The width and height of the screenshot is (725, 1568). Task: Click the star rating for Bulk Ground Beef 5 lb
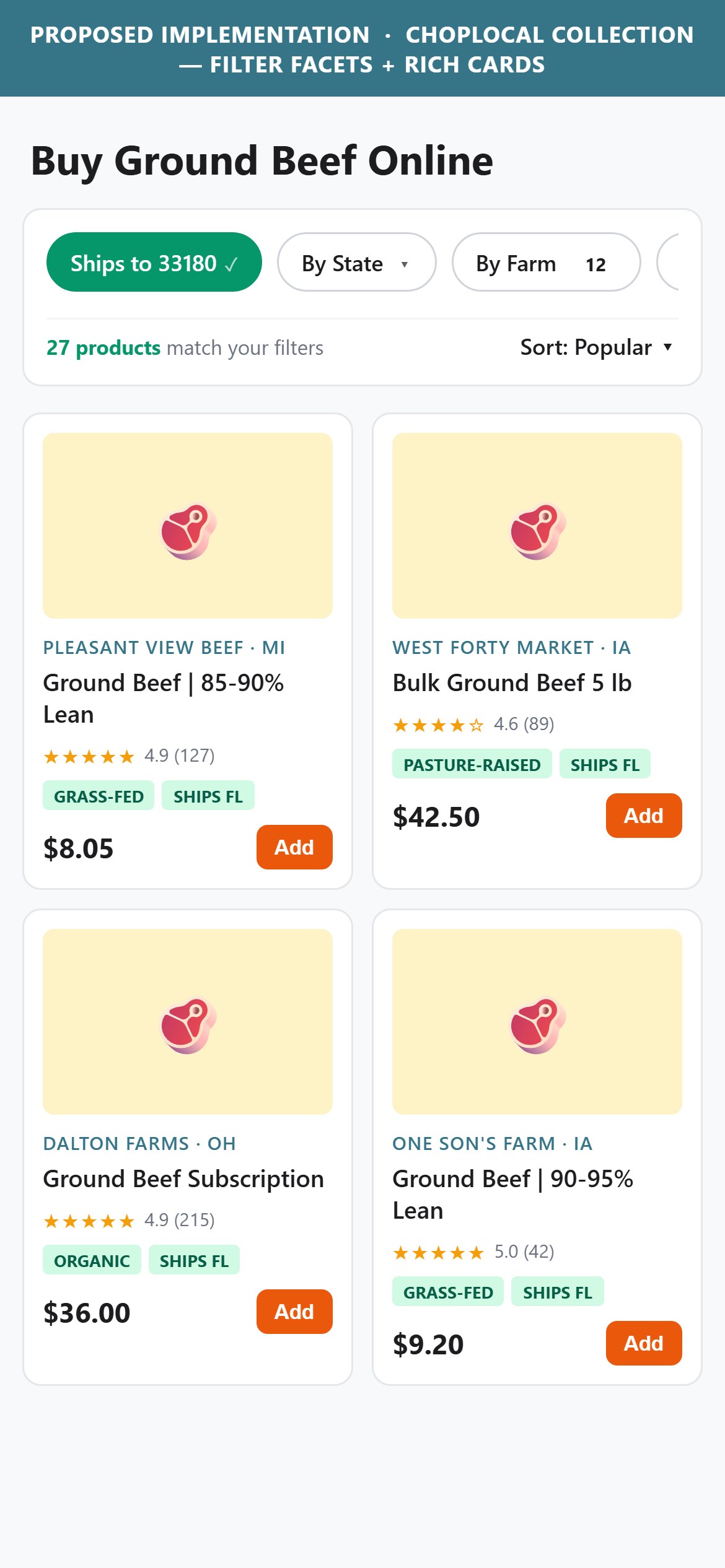[473, 724]
